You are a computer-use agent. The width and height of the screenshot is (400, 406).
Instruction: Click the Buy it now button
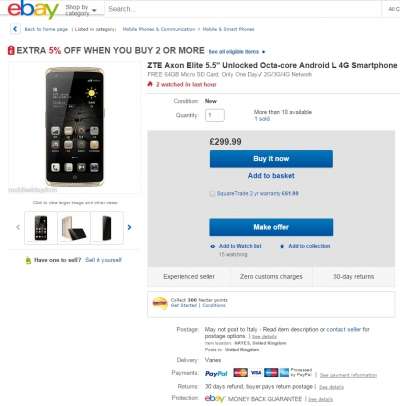point(271,159)
